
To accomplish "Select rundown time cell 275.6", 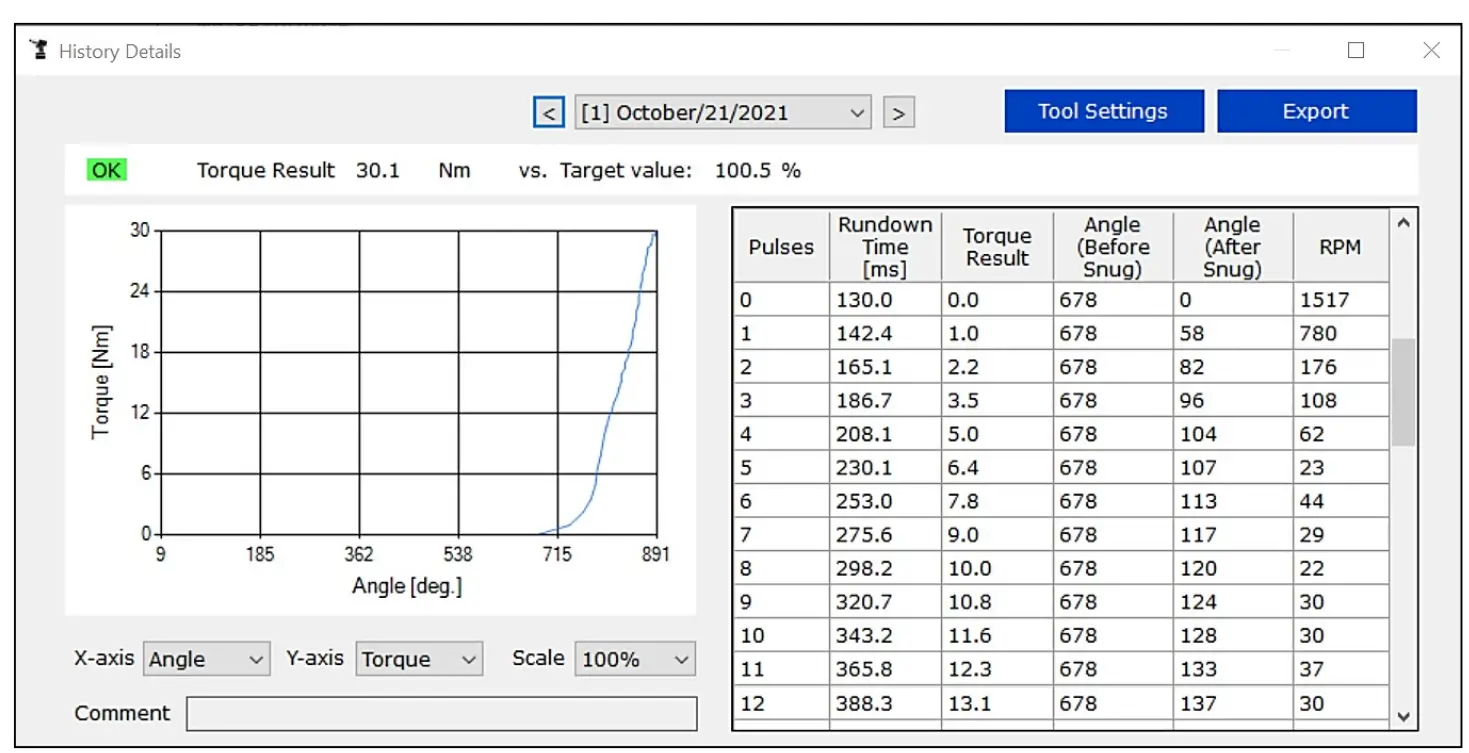I will click(x=885, y=535).
